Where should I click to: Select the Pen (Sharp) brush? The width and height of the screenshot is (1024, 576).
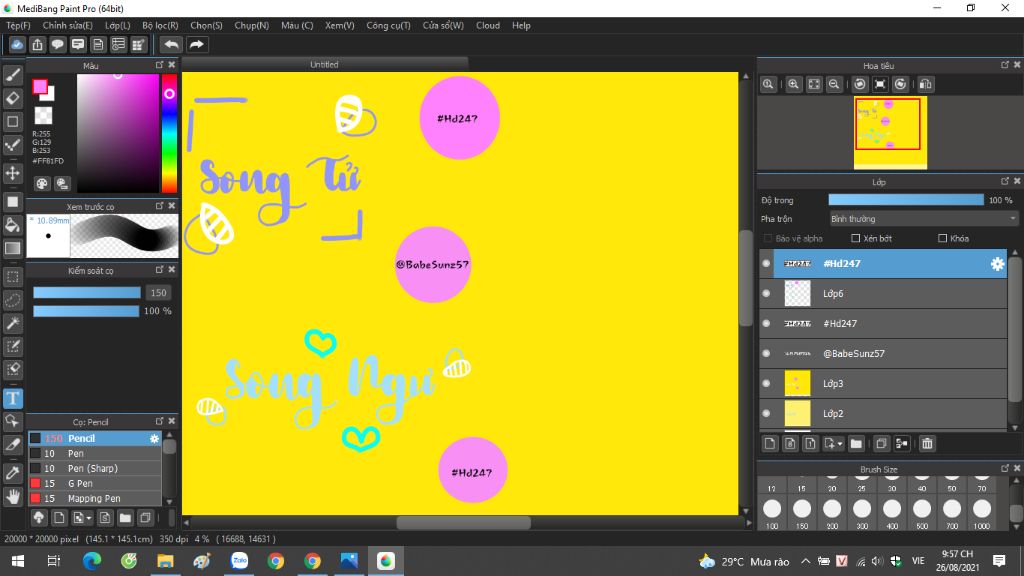pyautogui.click(x=95, y=469)
